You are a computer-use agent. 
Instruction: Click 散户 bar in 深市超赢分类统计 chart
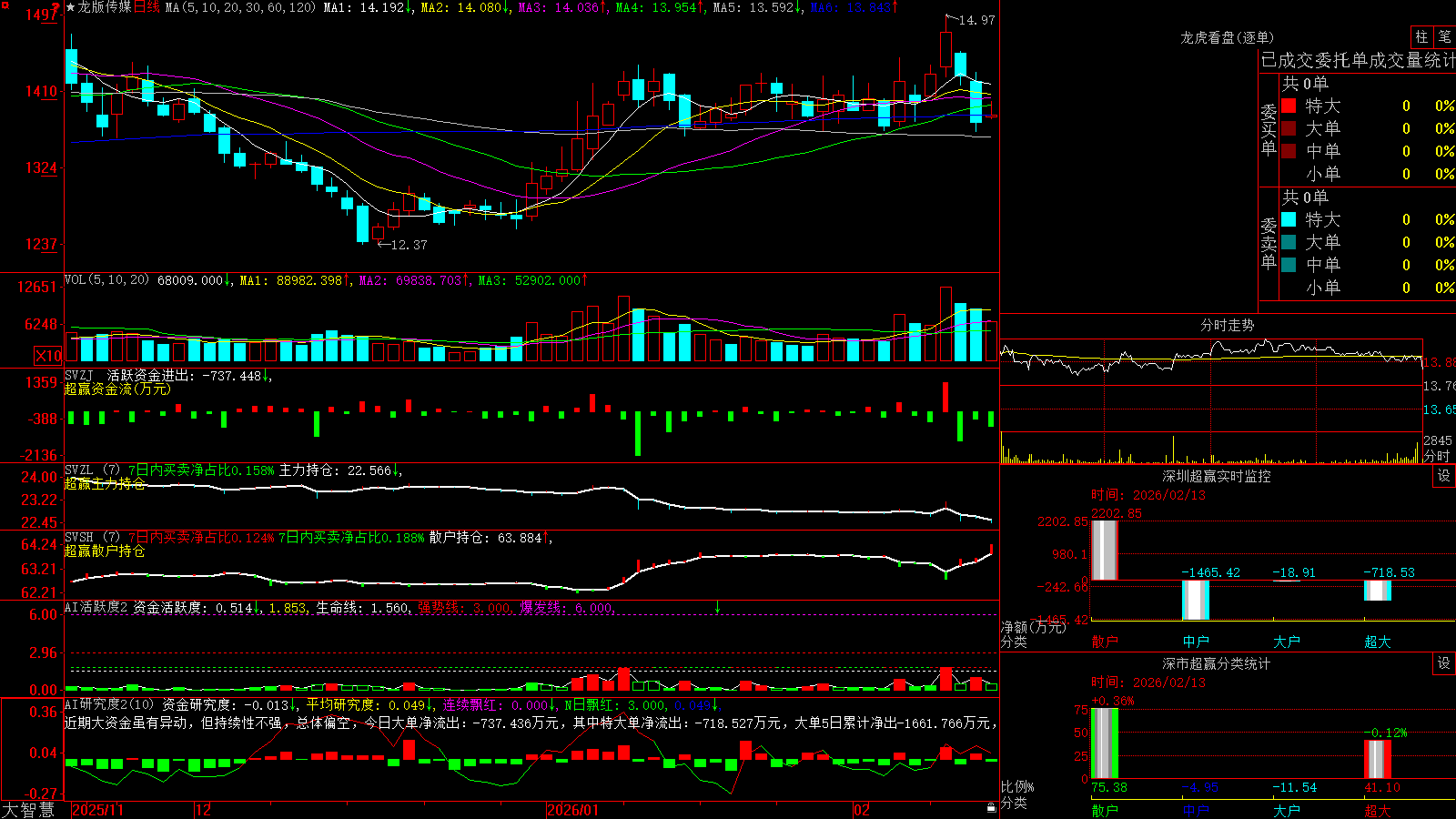point(1105,743)
